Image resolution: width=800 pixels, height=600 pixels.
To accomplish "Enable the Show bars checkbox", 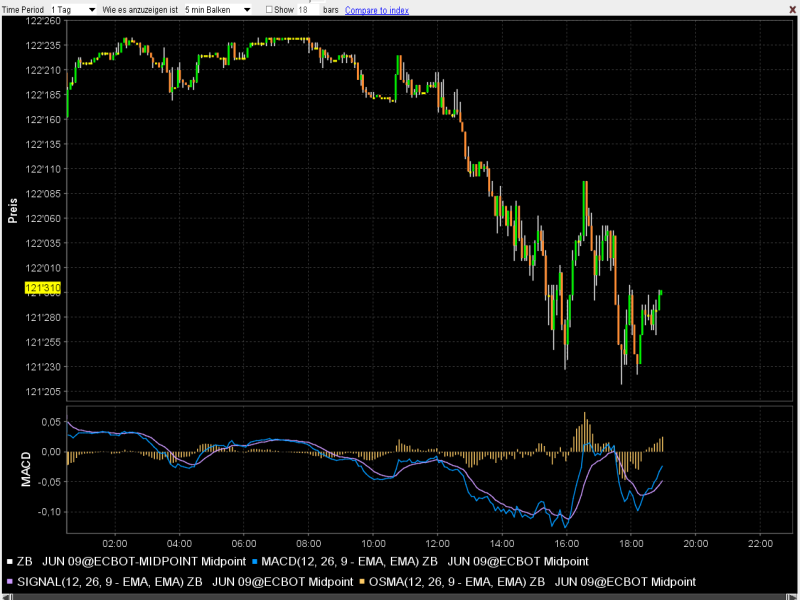I will pyautogui.click(x=269, y=10).
